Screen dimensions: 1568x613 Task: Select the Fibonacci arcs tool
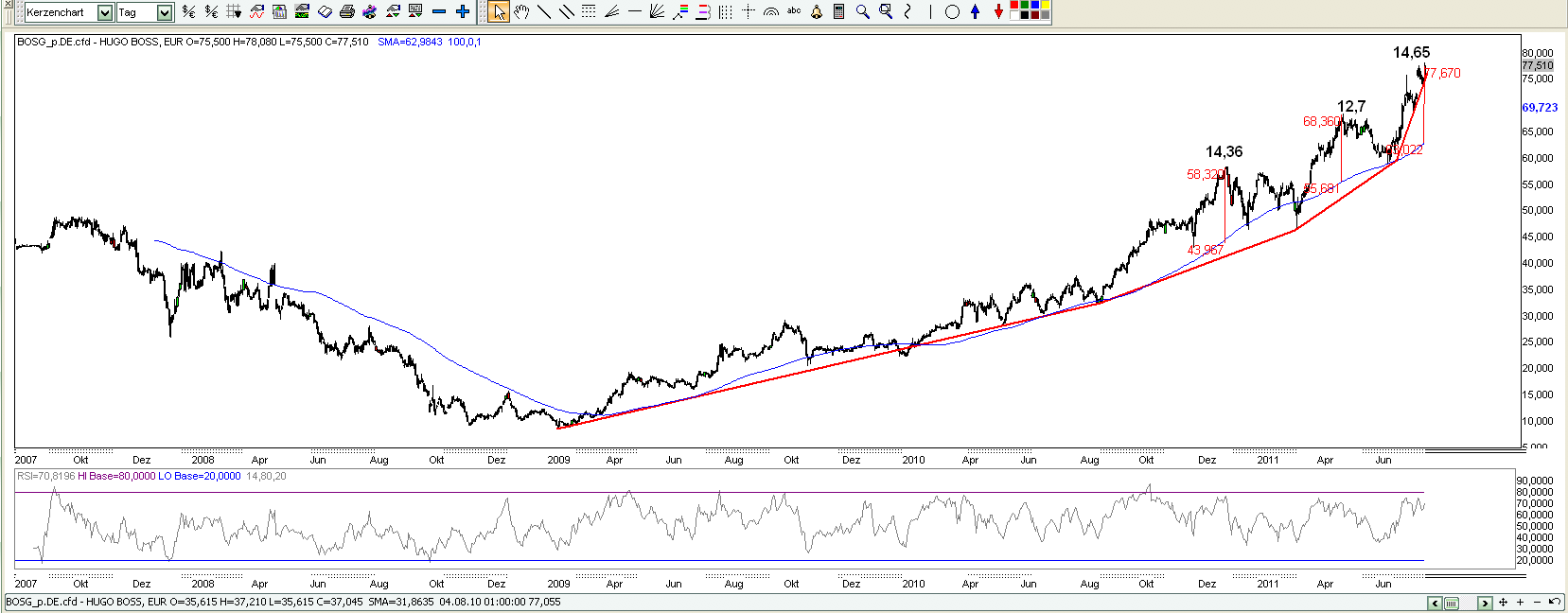pyautogui.click(x=771, y=11)
